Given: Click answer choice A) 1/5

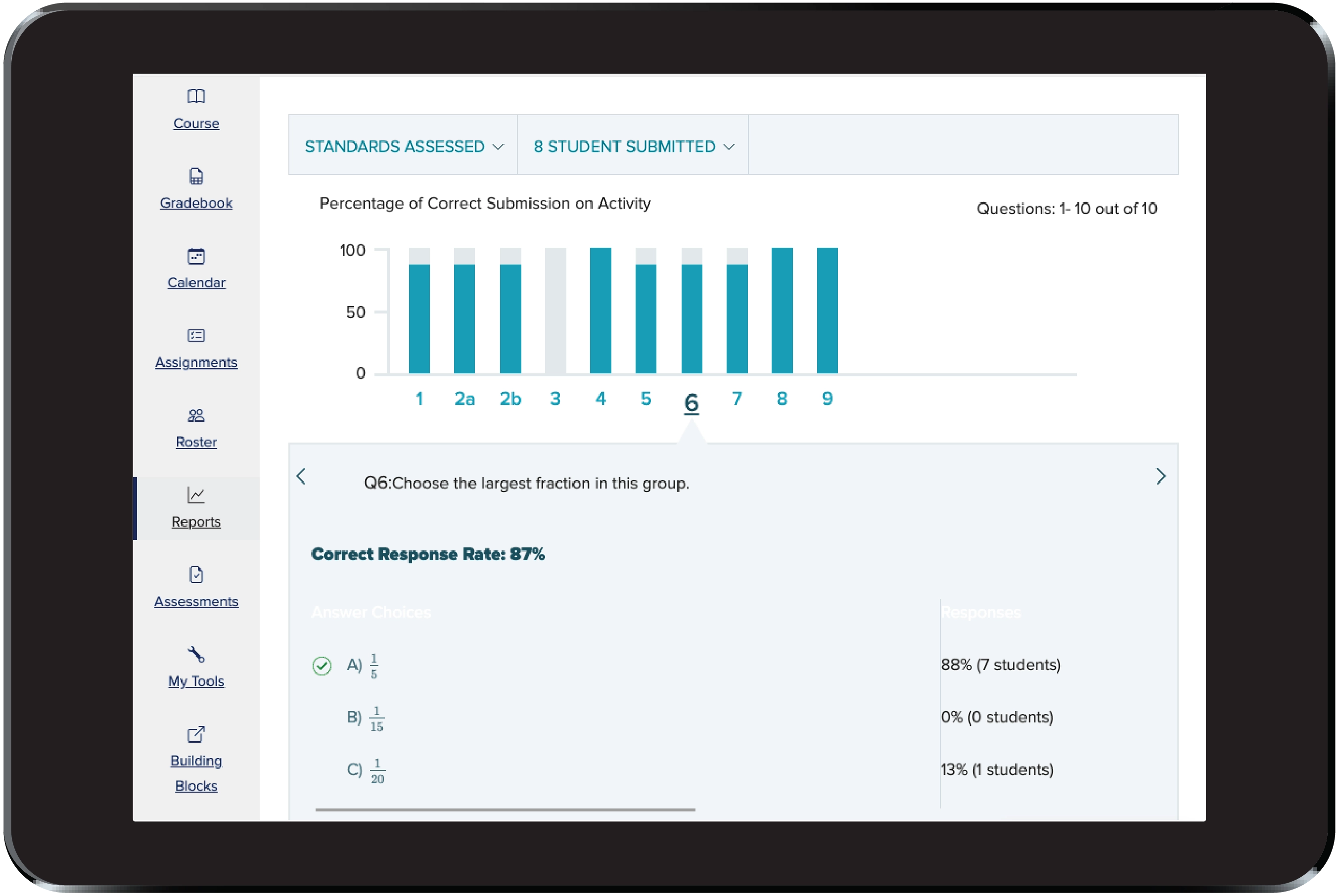Looking at the screenshot, I should click(x=362, y=666).
